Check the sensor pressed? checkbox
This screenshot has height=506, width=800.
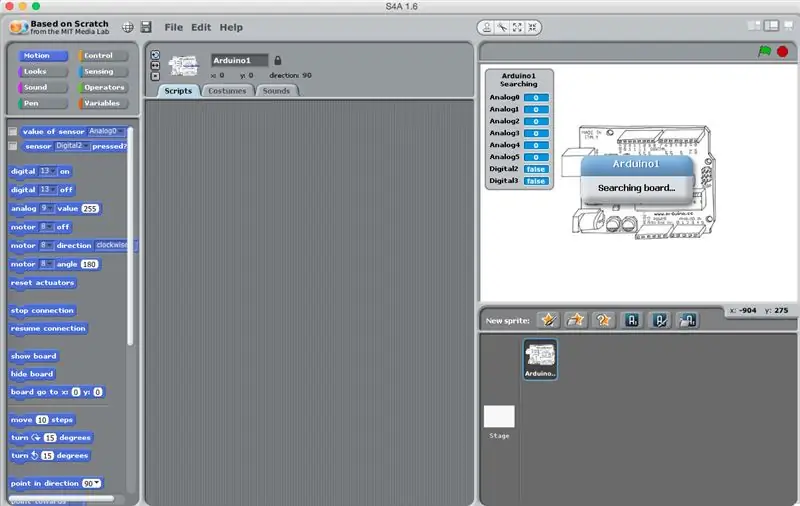(x=12, y=146)
